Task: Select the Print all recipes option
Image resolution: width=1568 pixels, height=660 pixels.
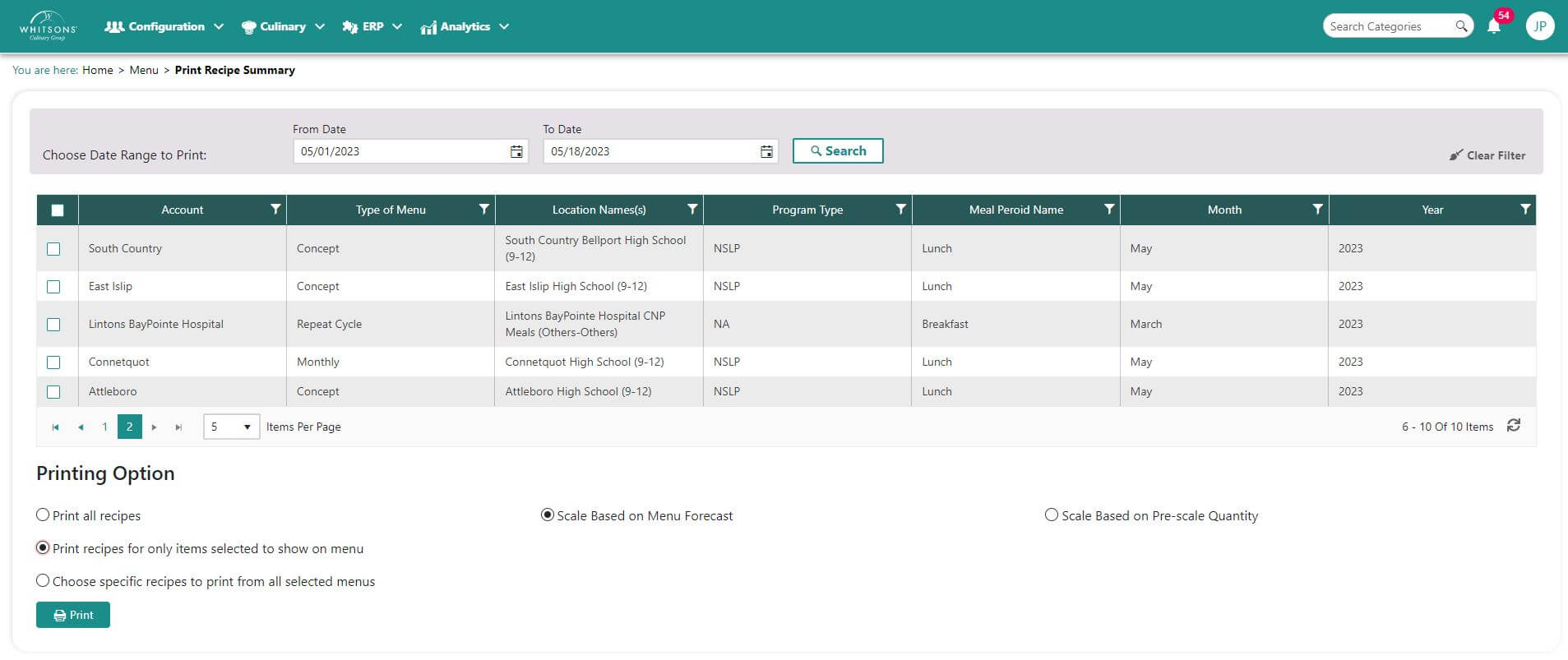Action: [x=43, y=515]
